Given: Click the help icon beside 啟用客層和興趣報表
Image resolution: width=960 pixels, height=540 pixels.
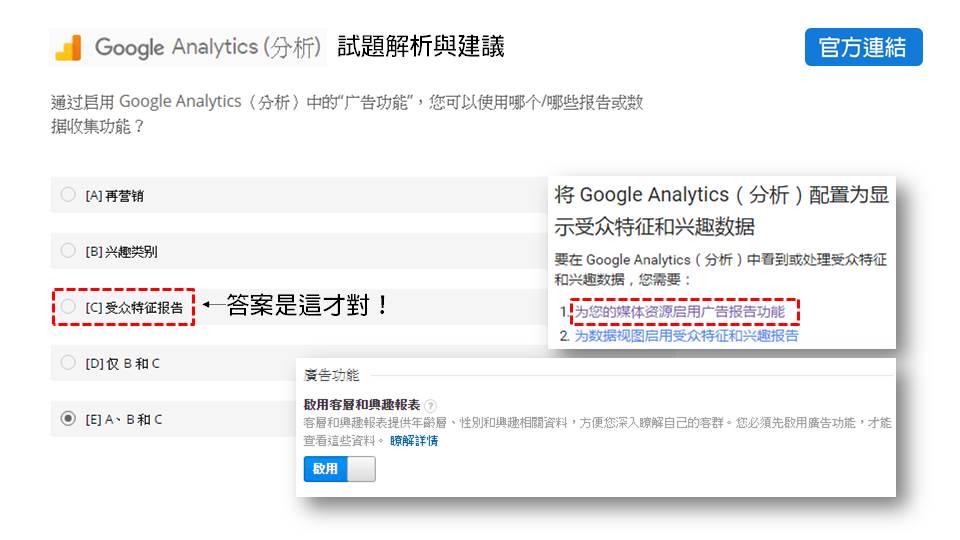Looking at the screenshot, I should pos(430,406).
